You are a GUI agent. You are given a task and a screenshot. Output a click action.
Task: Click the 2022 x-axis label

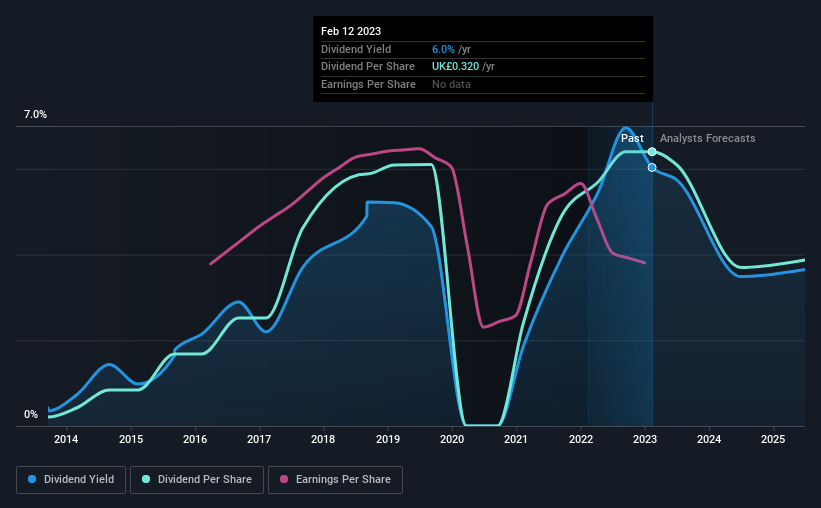[x=581, y=439]
